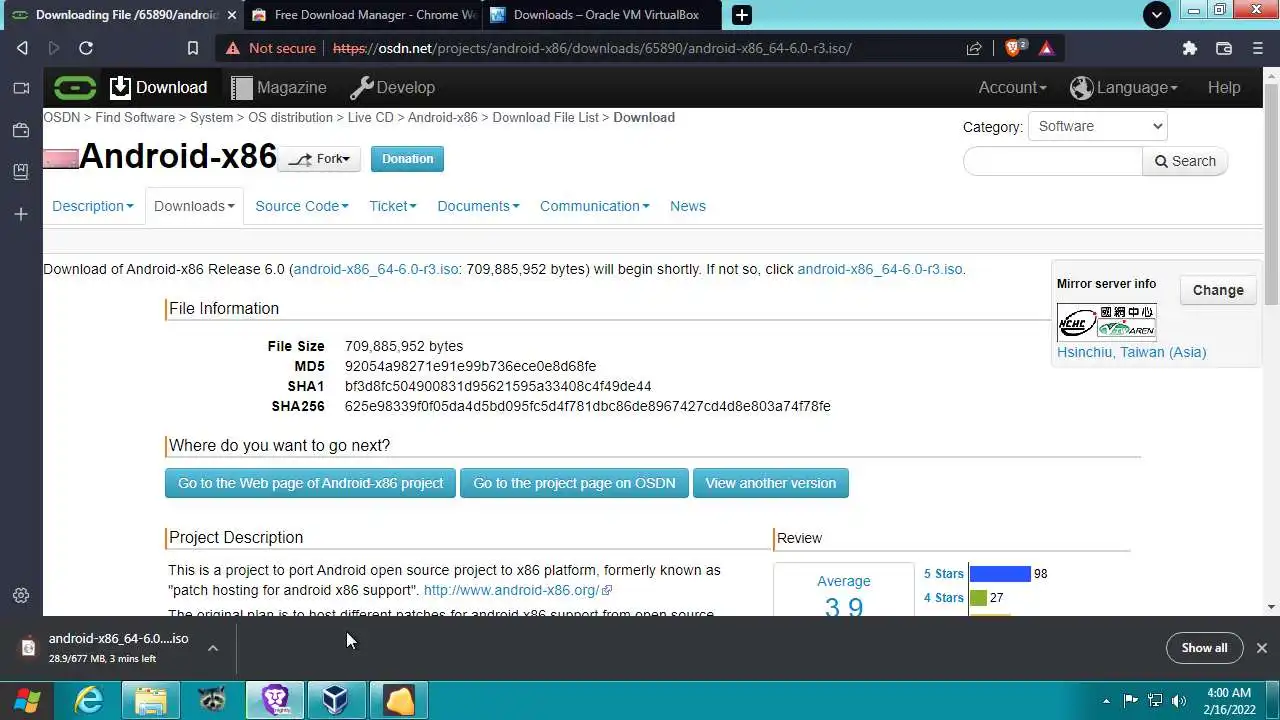The height and width of the screenshot is (720, 1280).
Task: Click the Show all downloads button
Action: point(1204,648)
